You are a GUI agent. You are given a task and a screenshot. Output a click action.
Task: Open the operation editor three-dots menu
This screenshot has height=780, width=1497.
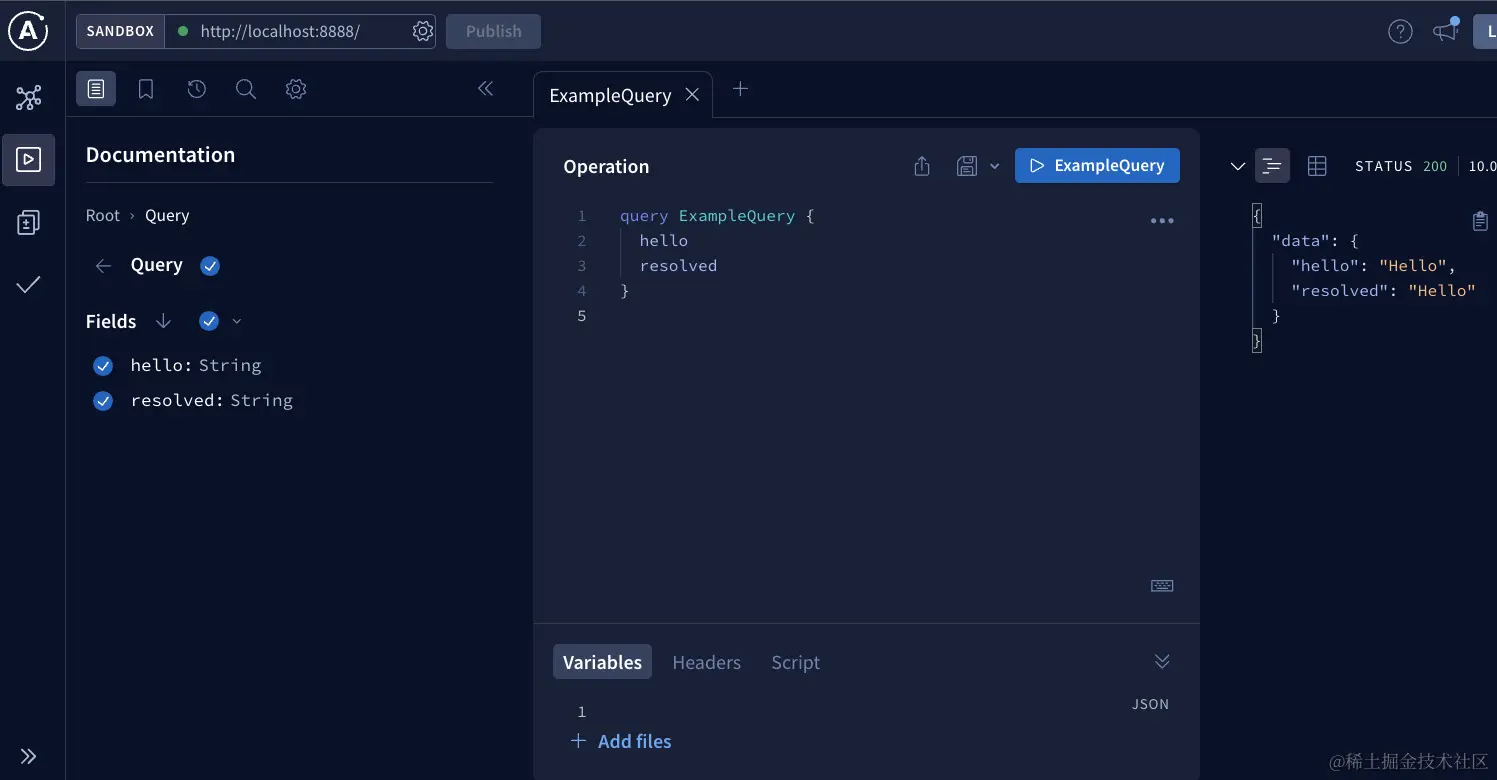click(x=1162, y=221)
